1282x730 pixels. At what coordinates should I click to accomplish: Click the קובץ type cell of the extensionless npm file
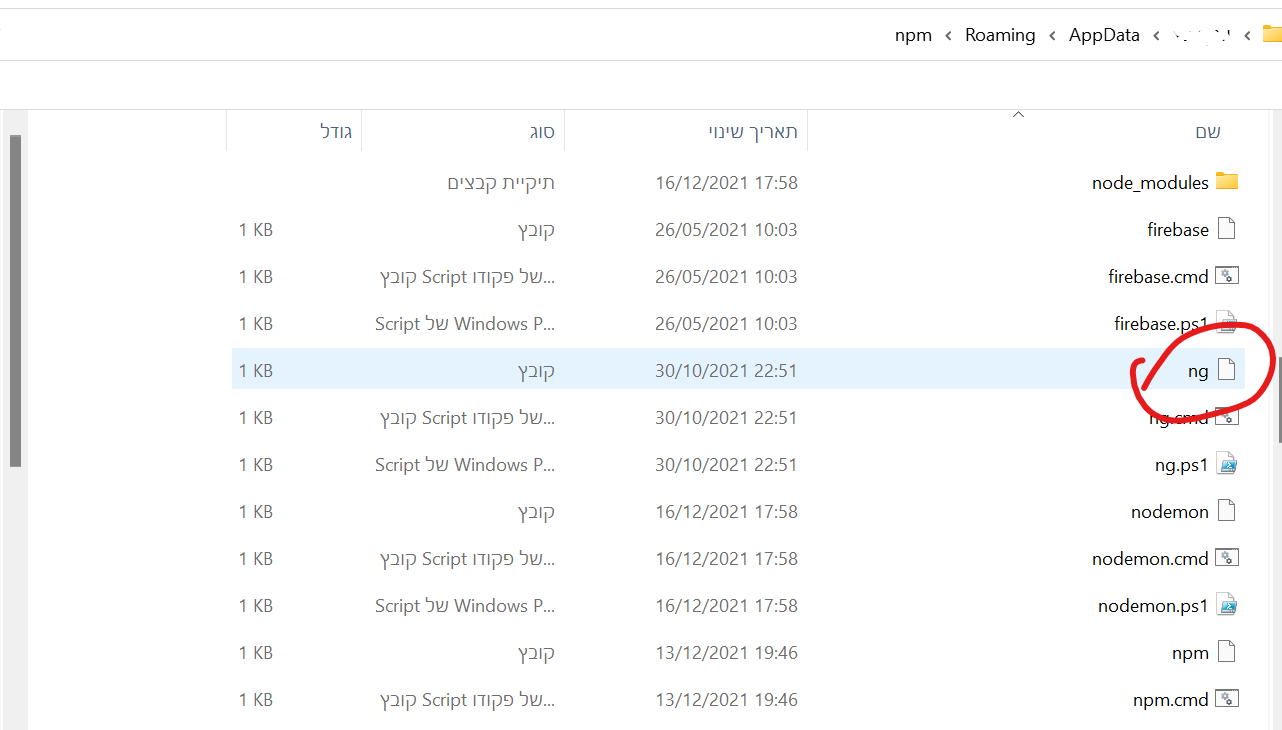pyautogui.click(x=536, y=653)
